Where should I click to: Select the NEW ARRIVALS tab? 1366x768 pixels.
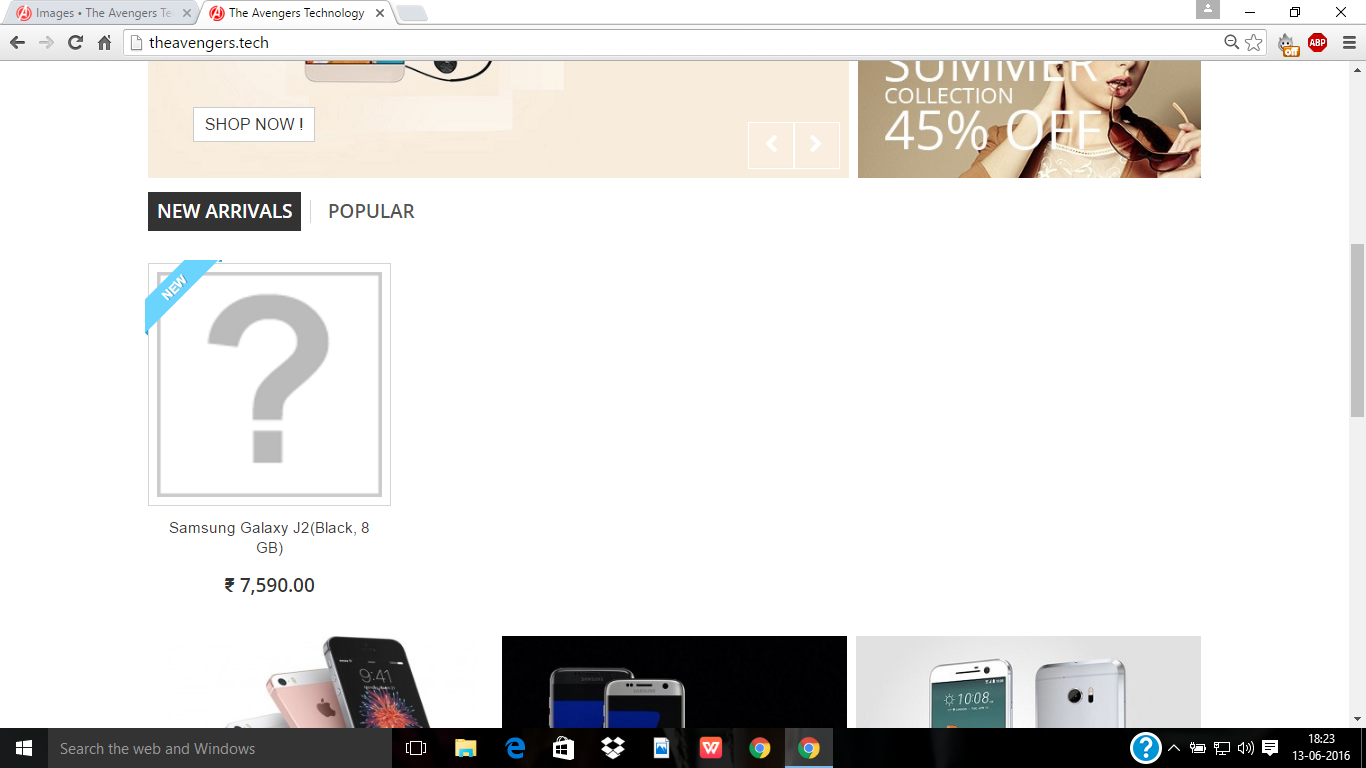pyautogui.click(x=225, y=211)
